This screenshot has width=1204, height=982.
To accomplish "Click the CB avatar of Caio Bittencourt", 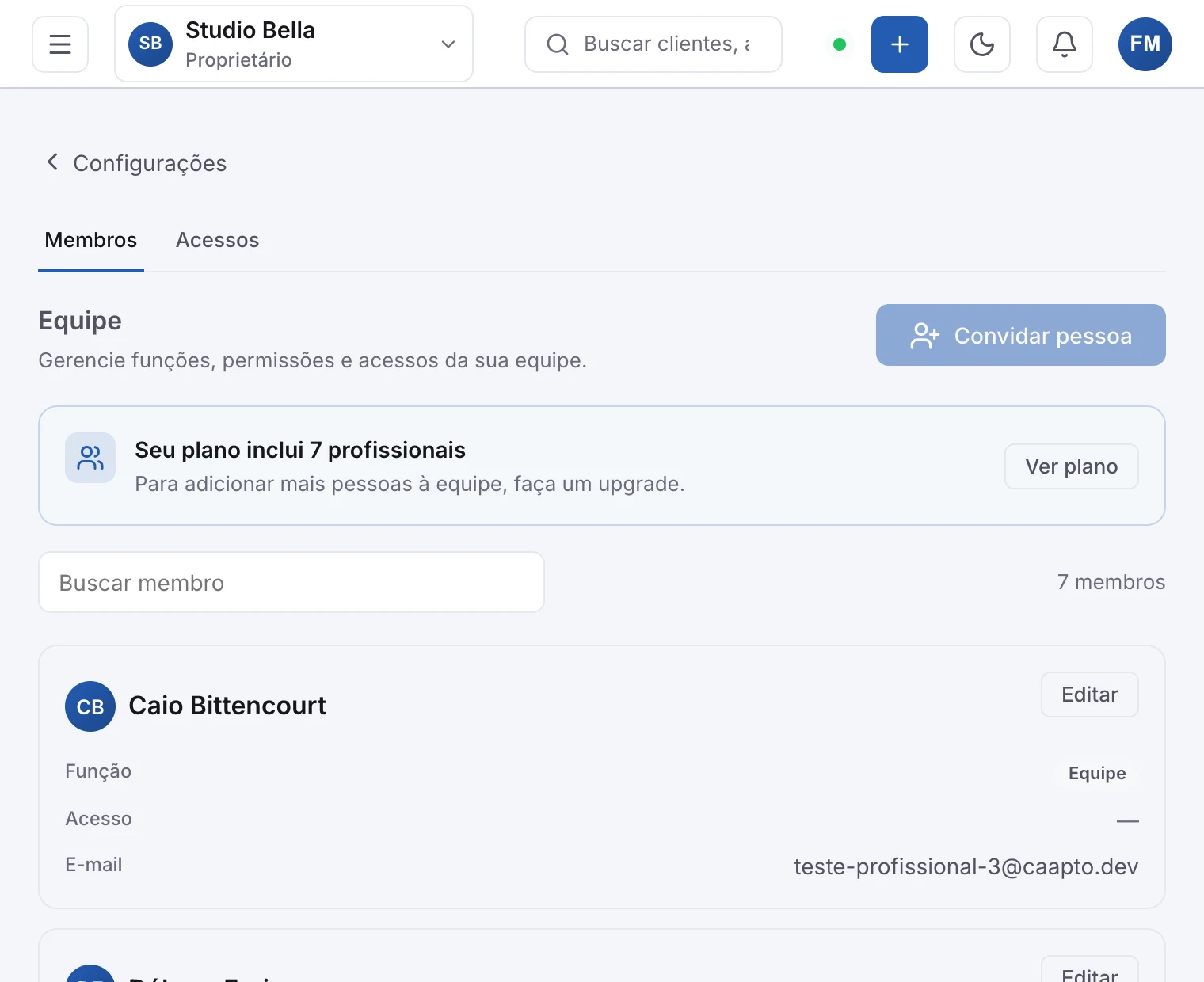I will tap(90, 706).
